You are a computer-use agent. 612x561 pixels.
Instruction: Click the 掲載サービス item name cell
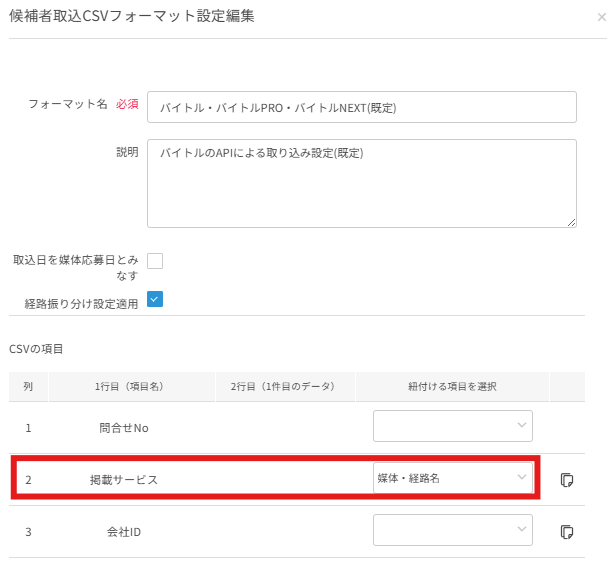(124, 480)
